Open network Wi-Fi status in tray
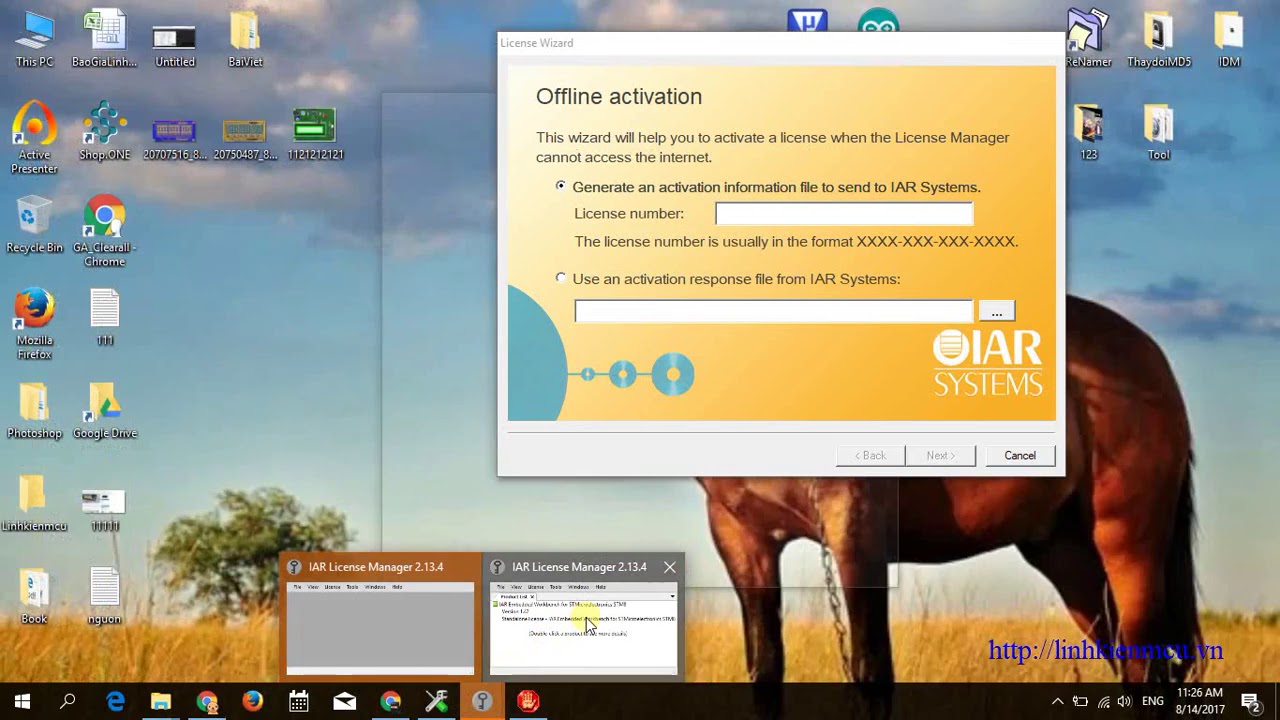The image size is (1280, 720). coord(1103,702)
